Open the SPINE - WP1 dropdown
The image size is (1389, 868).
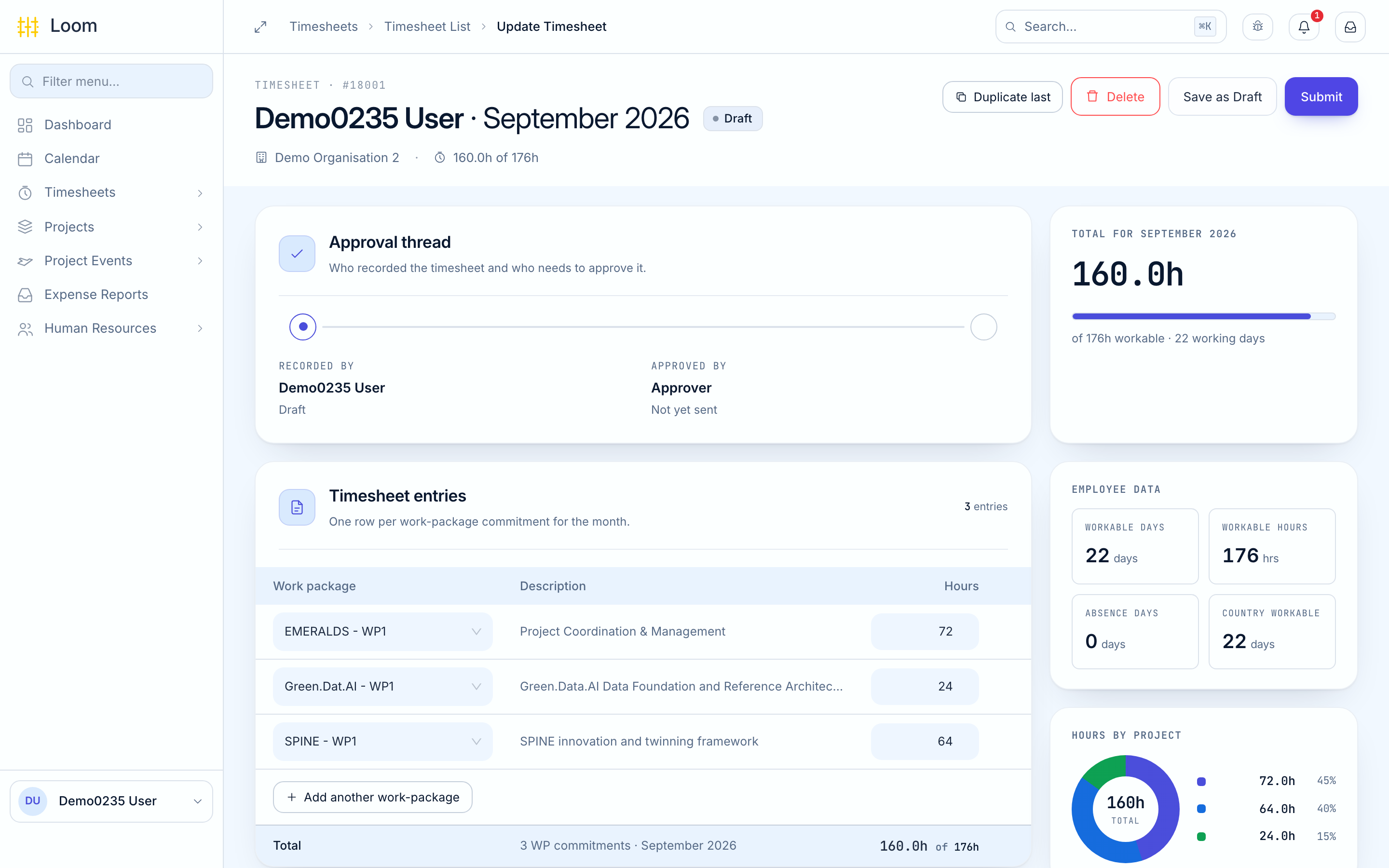point(383,742)
